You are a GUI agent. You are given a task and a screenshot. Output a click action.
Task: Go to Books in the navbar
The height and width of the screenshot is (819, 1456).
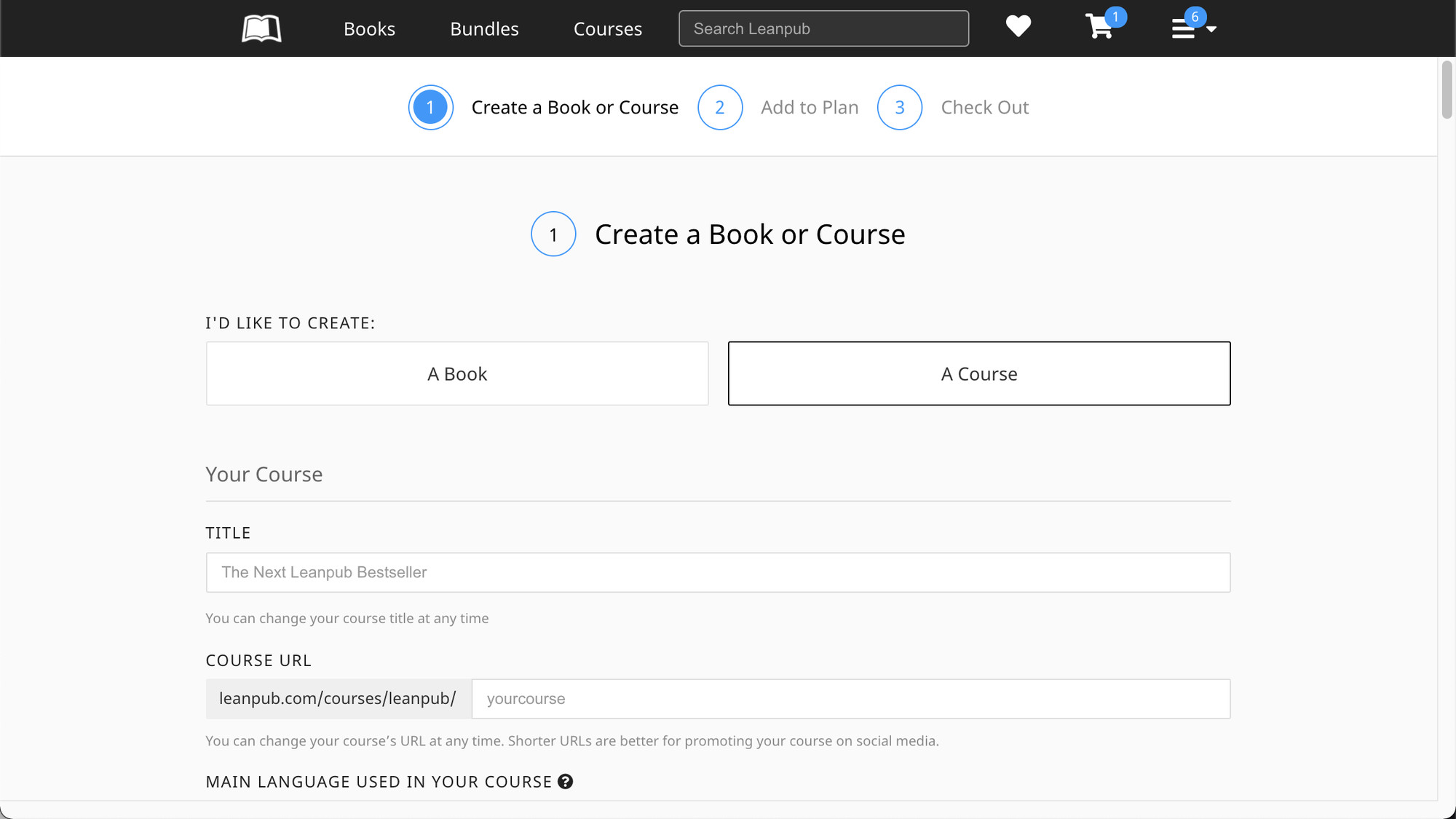(x=369, y=28)
